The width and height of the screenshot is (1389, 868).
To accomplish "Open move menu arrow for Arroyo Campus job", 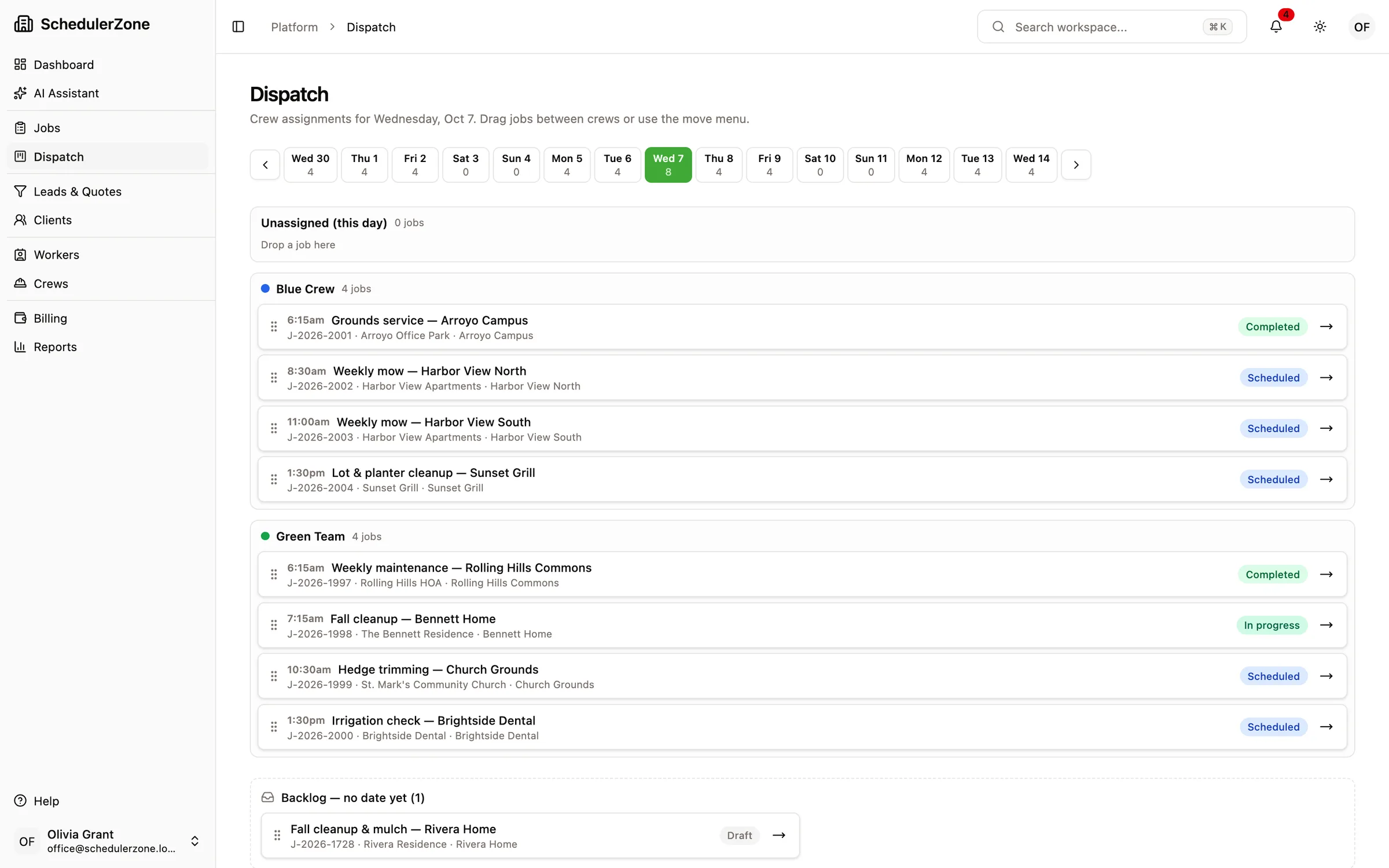I will point(1326,326).
